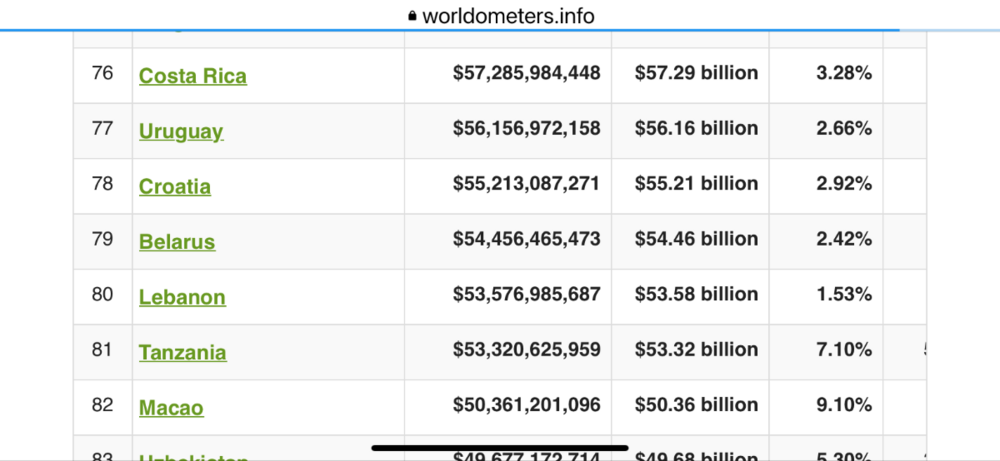Tap the lock icon beside the site address
This screenshot has width=1000, height=461.
click(x=411, y=16)
